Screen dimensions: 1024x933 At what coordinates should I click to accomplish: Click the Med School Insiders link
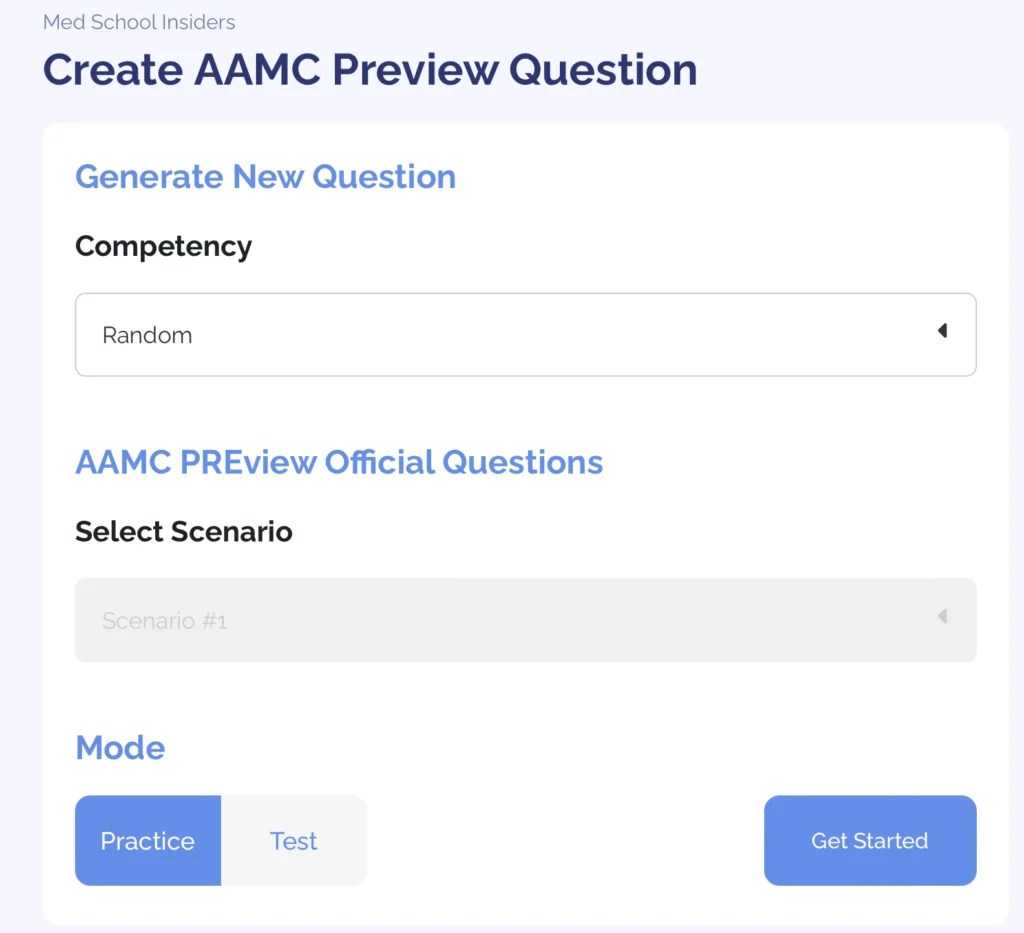click(x=139, y=22)
